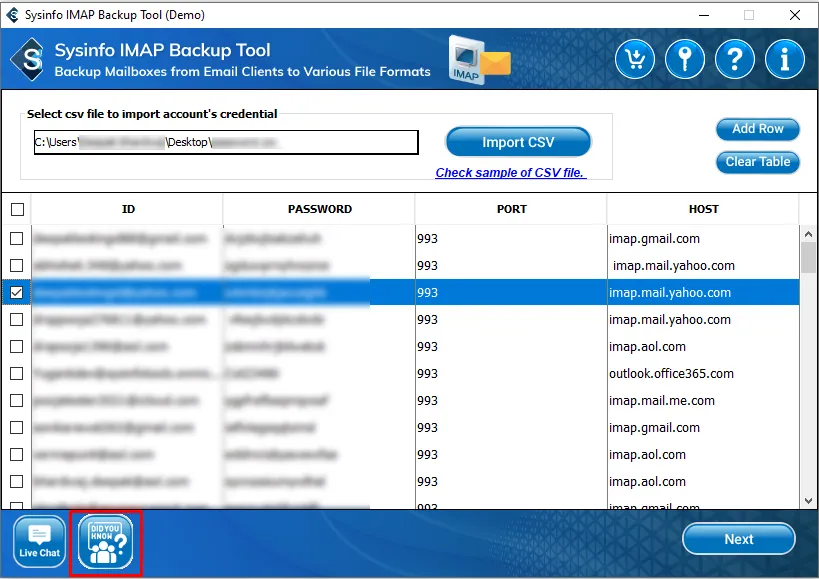Open the question mark help icon
Screen dimensions: 819x579
(x=735, y=60)
